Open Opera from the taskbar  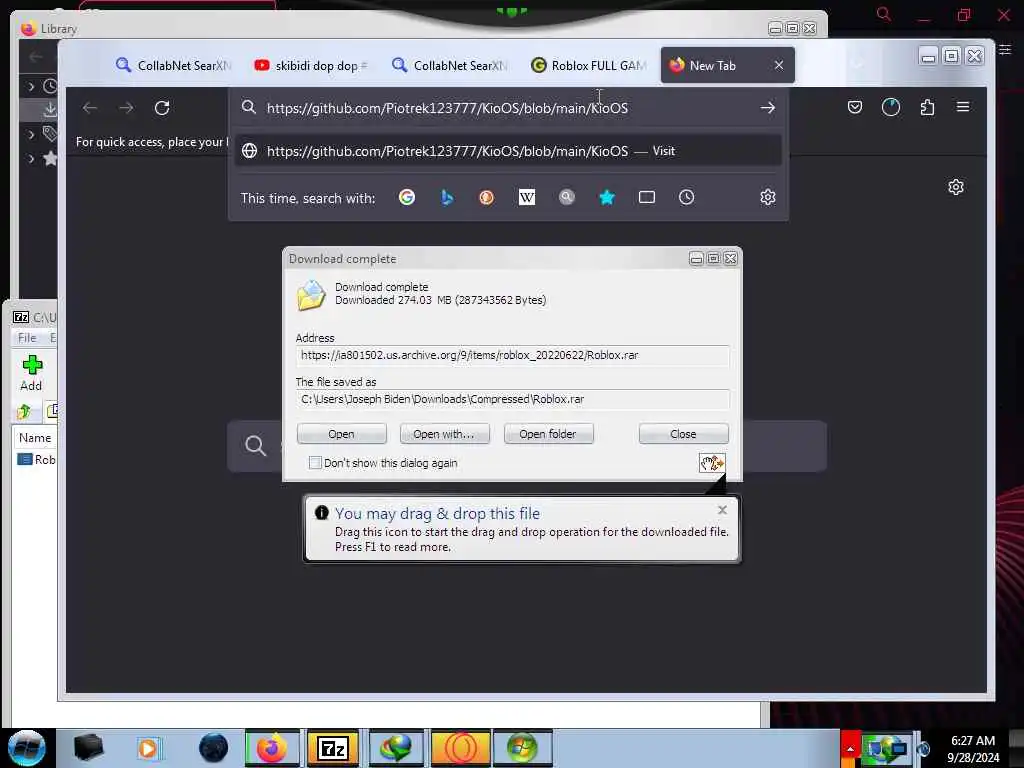[460, 748]
